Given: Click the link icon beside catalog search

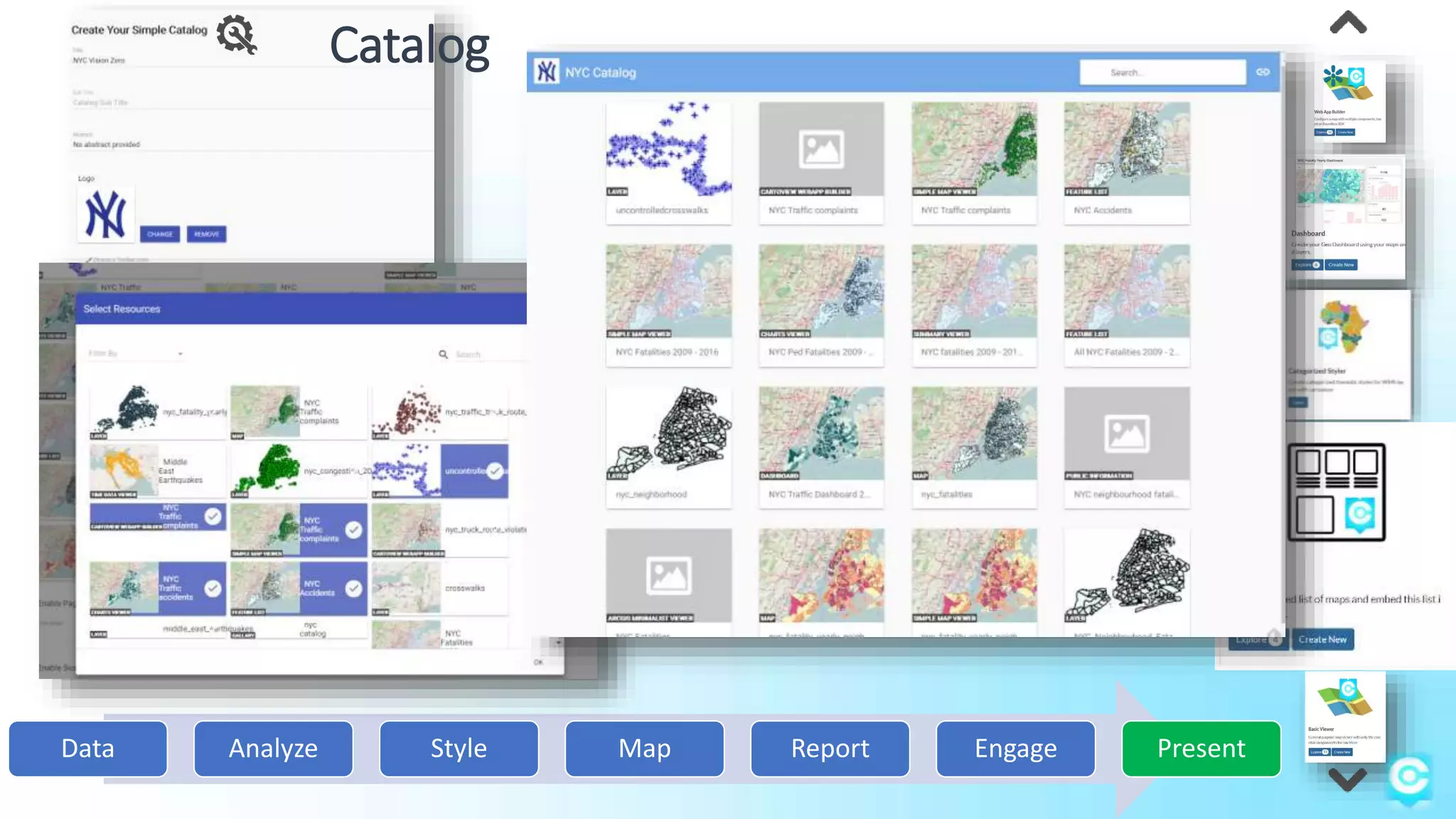Looking at the screenshot, I should [1263, 72].
